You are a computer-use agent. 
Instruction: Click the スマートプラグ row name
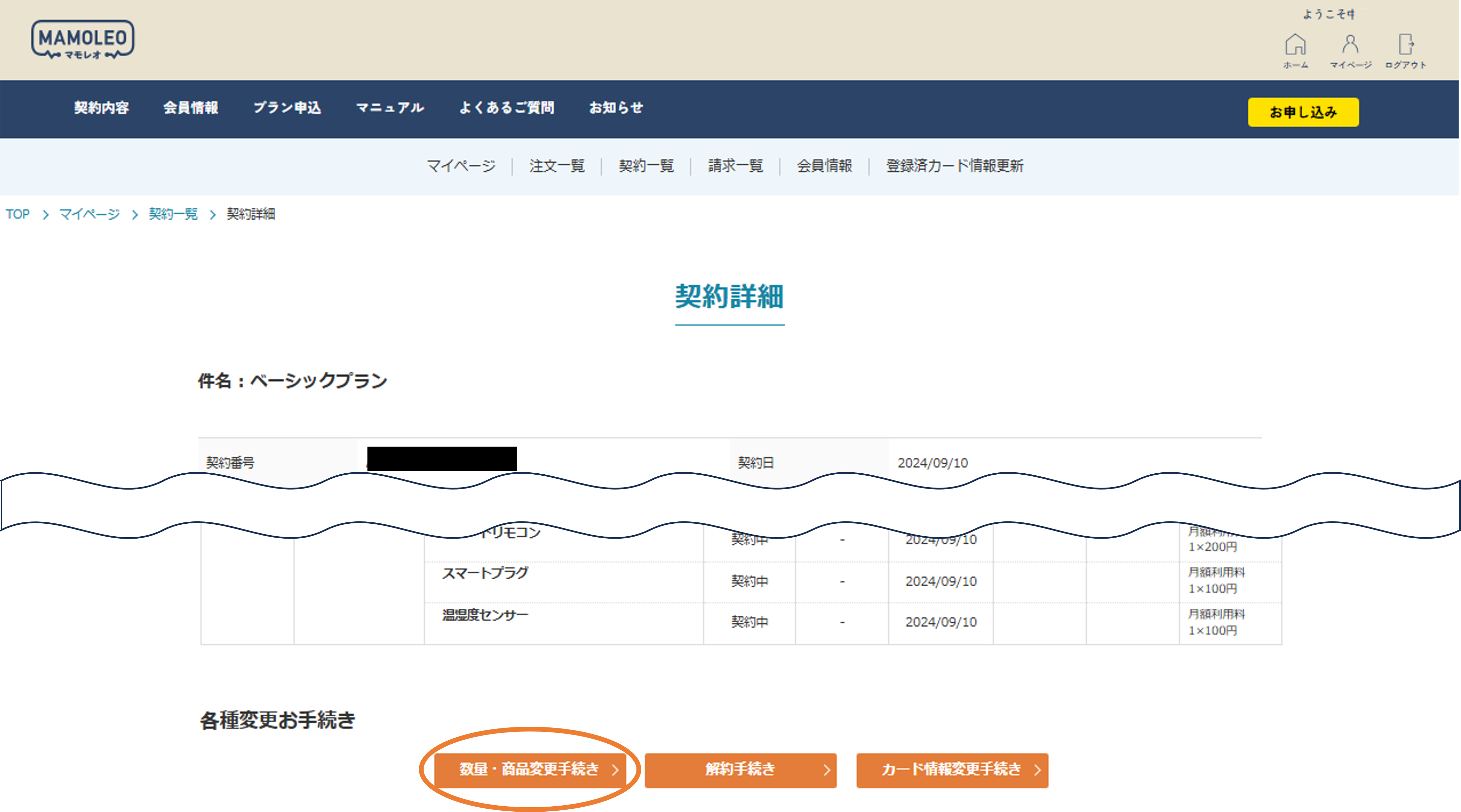485,573
